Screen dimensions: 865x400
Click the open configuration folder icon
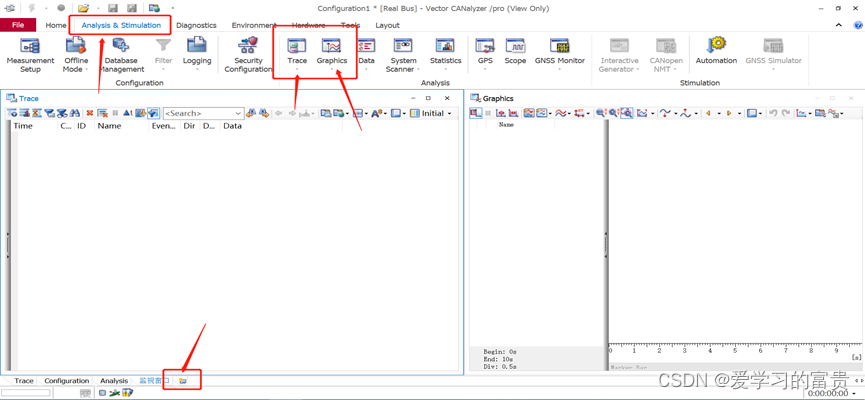(83, 8)
